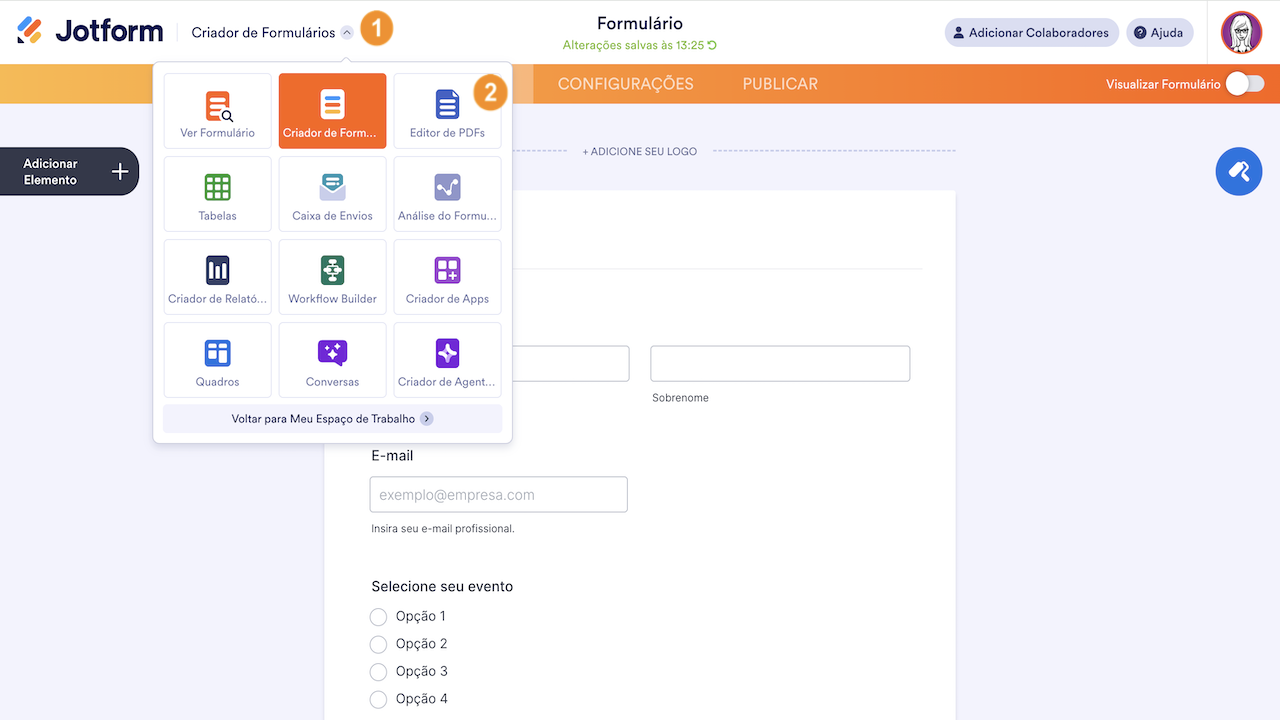1280x720 pixels.
Task: Click Voltar para Meu Espaço de Trabalho
Action: (x=332, y=418)
